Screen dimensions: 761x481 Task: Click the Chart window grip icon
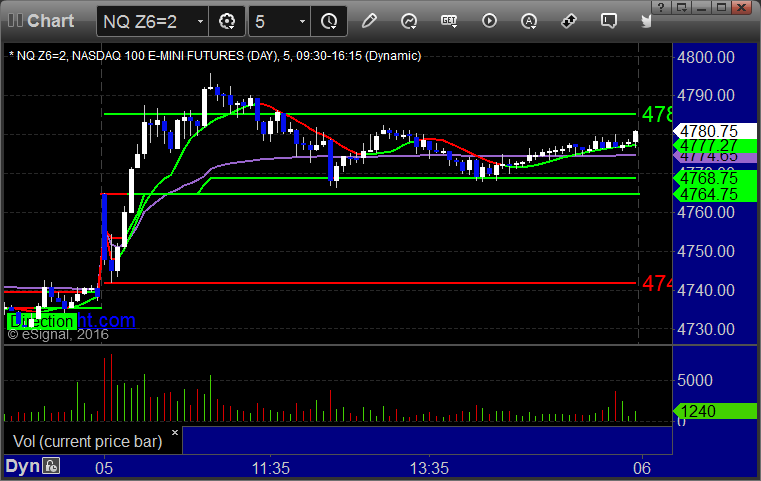click(x=15, y=20)
